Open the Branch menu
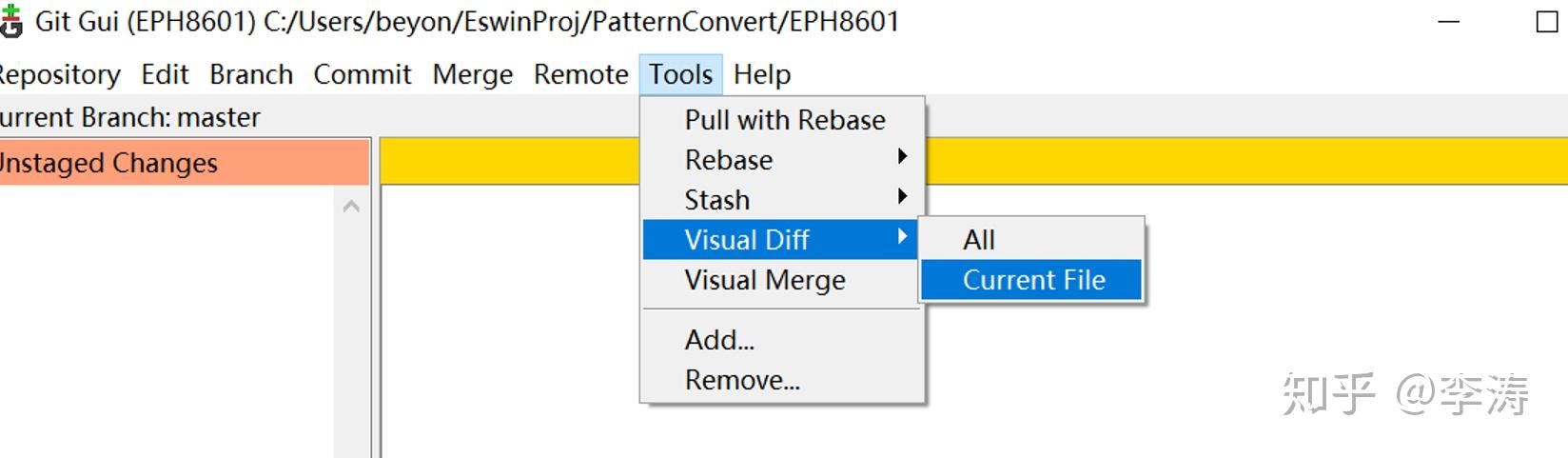Screen dimensions: 1568x458 click(x=251, y=74)
